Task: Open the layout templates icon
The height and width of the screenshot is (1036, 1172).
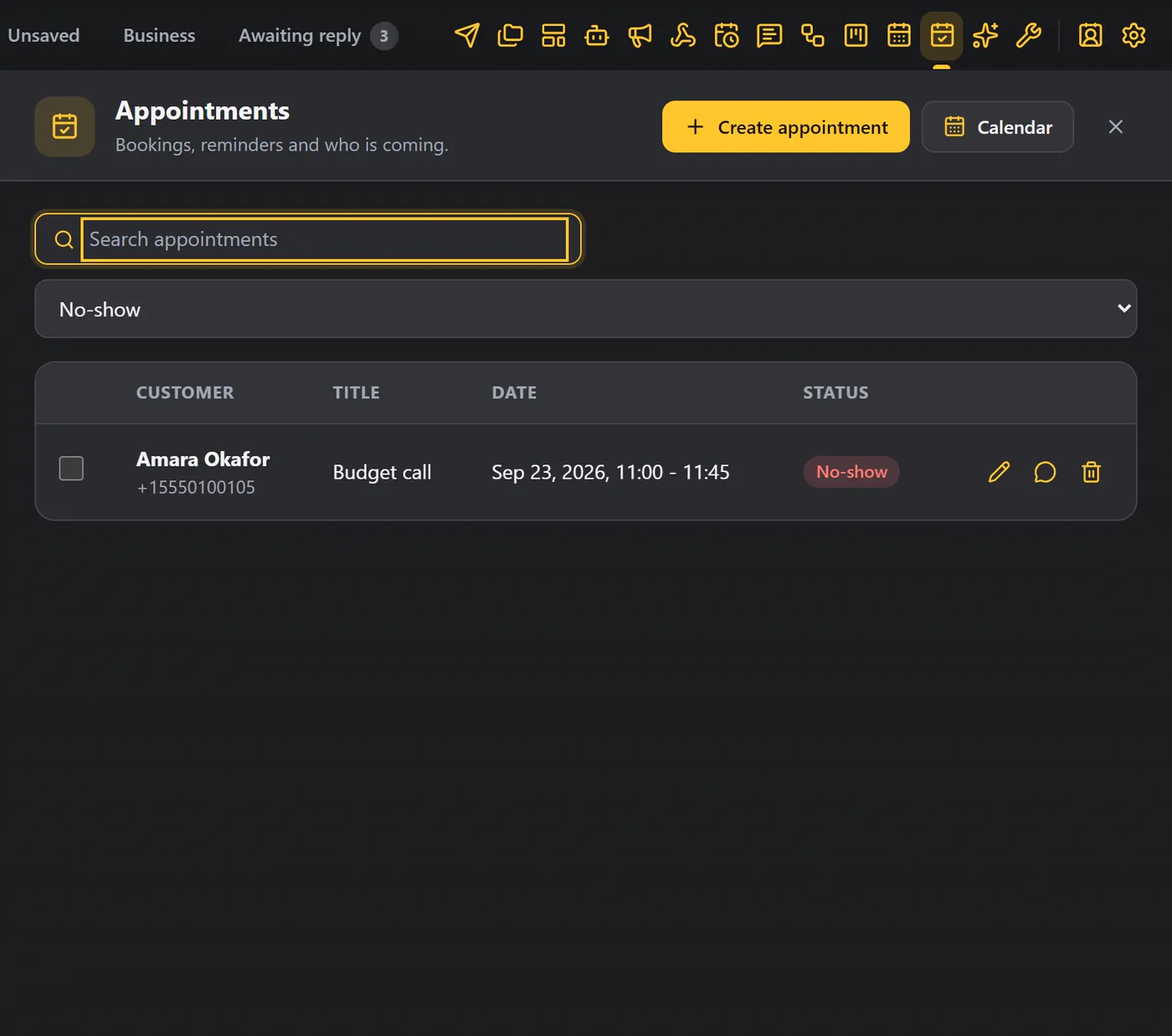Action: pos(553,35)
